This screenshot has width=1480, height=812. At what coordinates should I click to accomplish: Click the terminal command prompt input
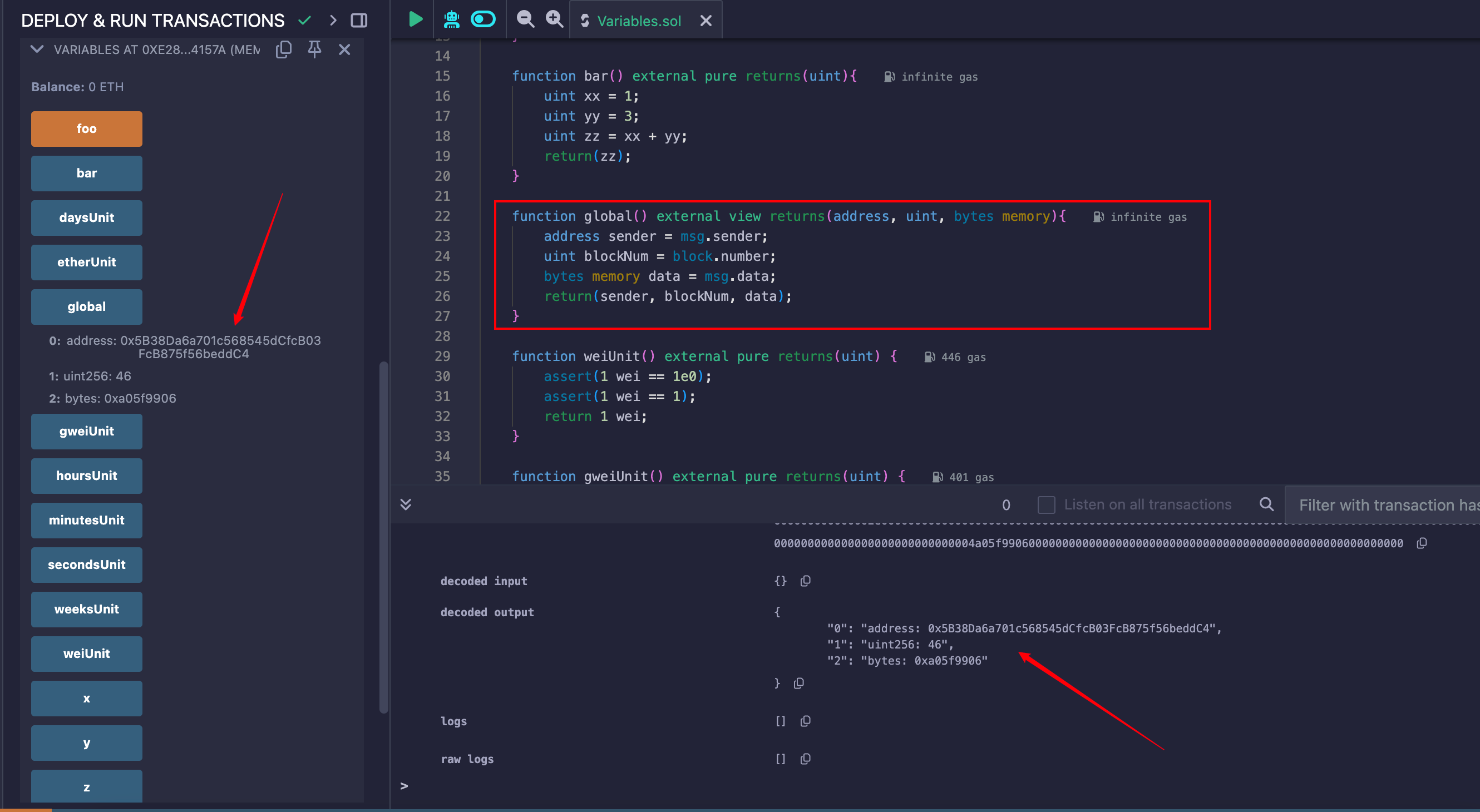[x=942, y=786]
